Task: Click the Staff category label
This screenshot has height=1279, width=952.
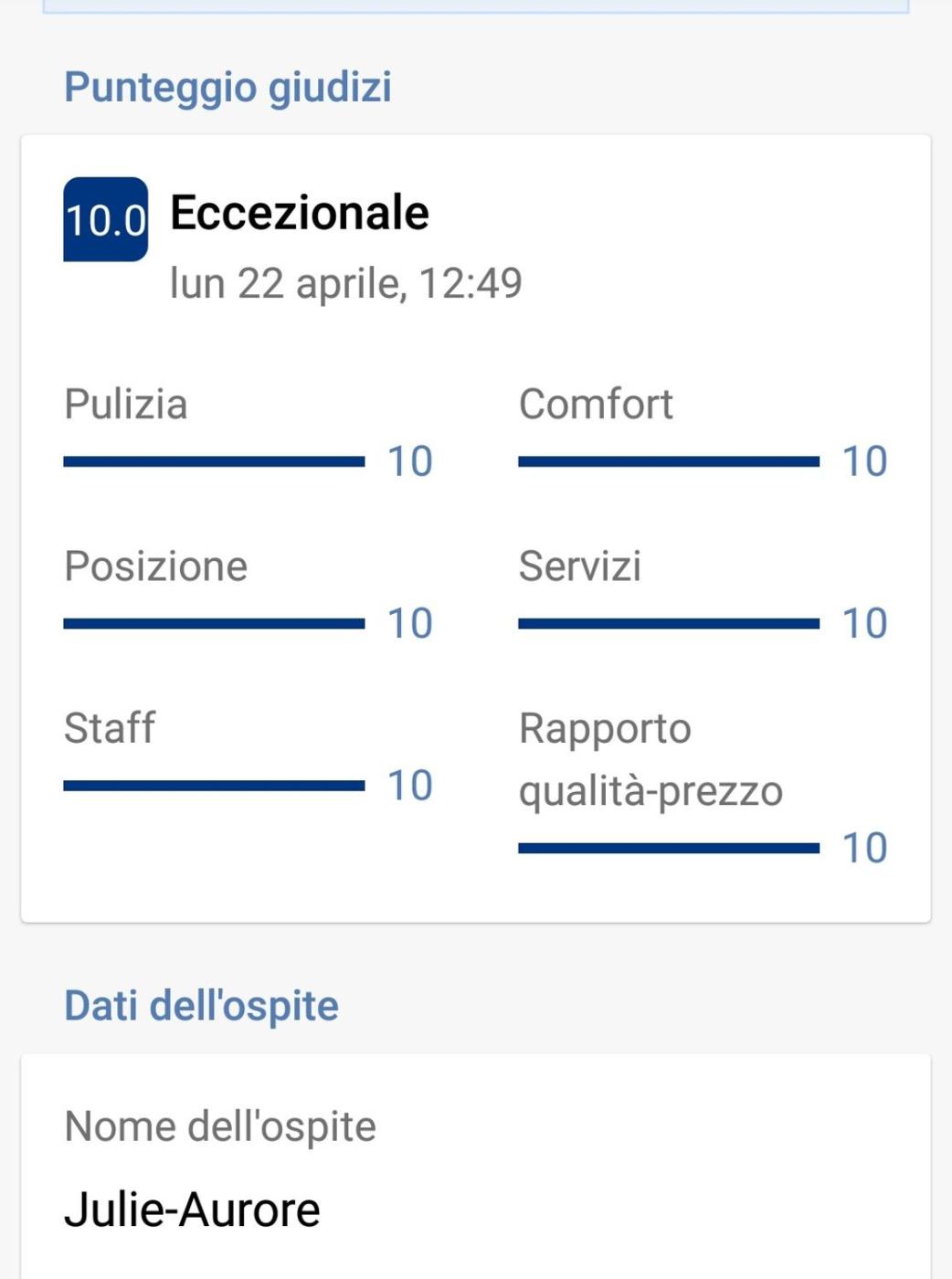Action: (x=110, y=728)
